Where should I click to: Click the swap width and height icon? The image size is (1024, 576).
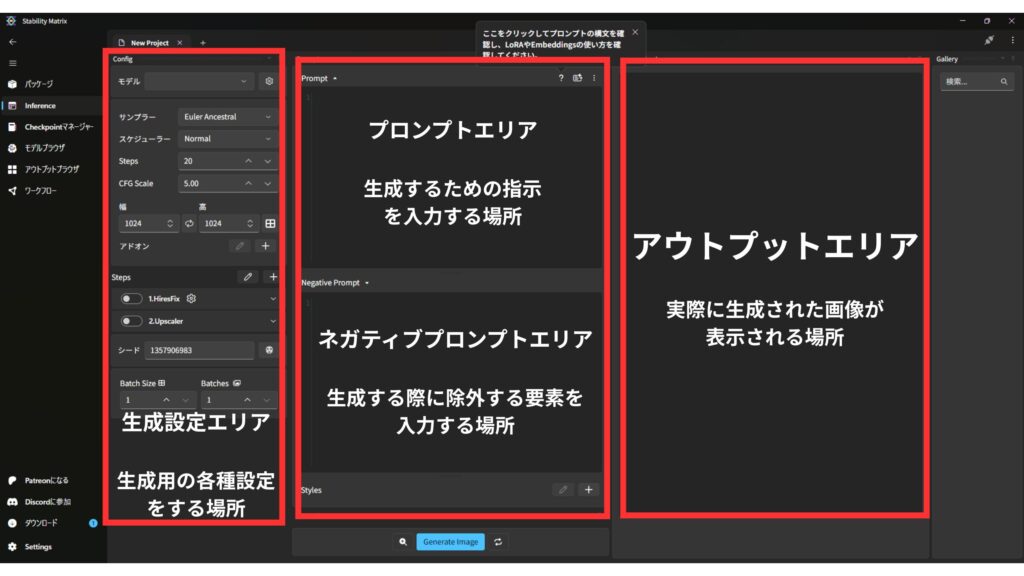point(189,224)
